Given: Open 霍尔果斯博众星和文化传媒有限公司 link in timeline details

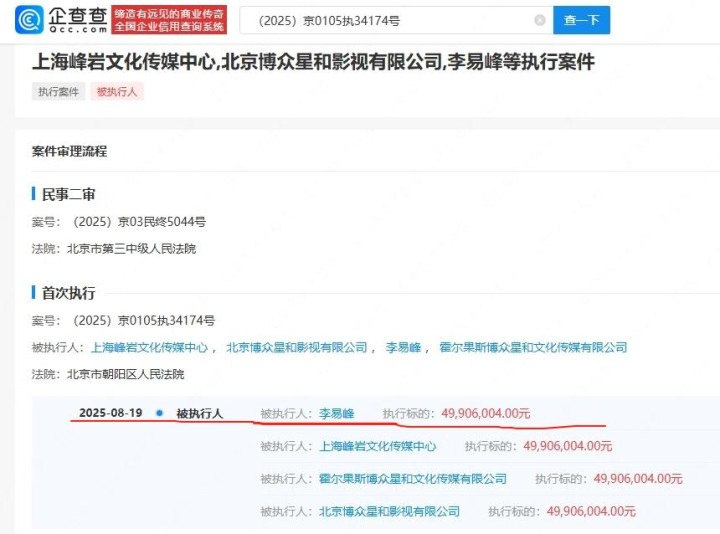Looking at the screenshot, I should (413, 479).
